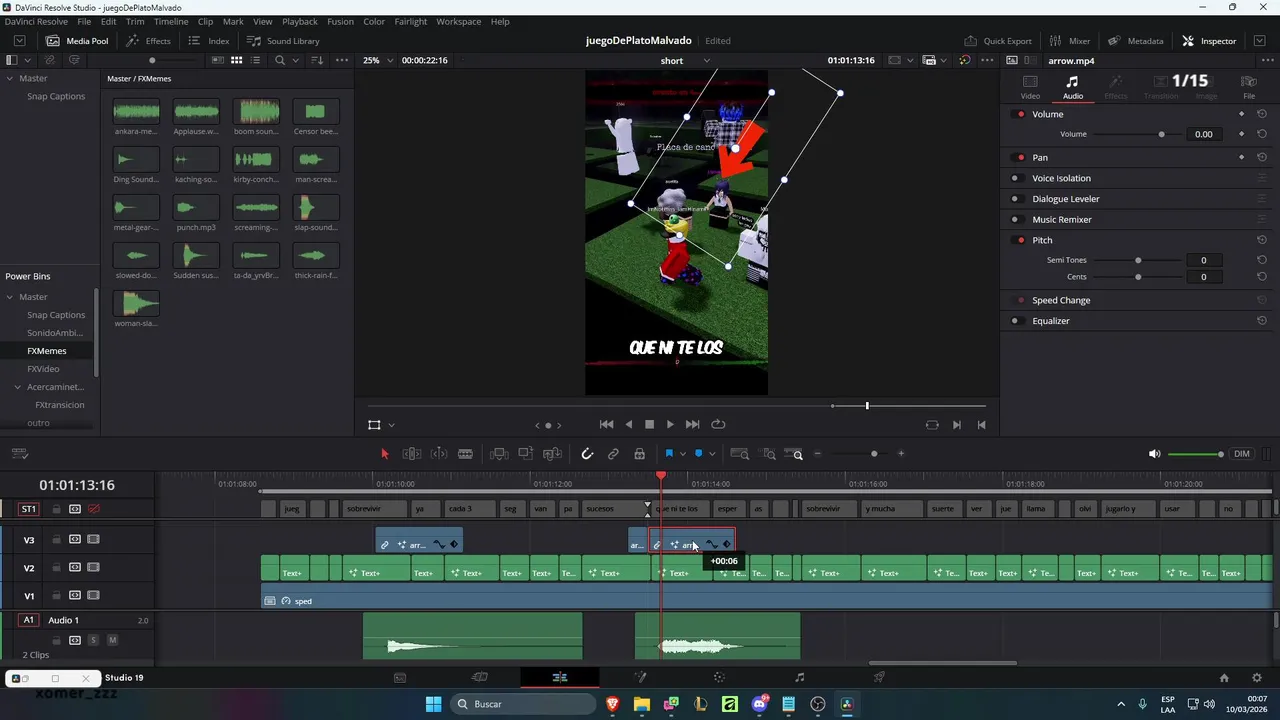
Task: Lock the V3 video track
Action: [57, 539]
